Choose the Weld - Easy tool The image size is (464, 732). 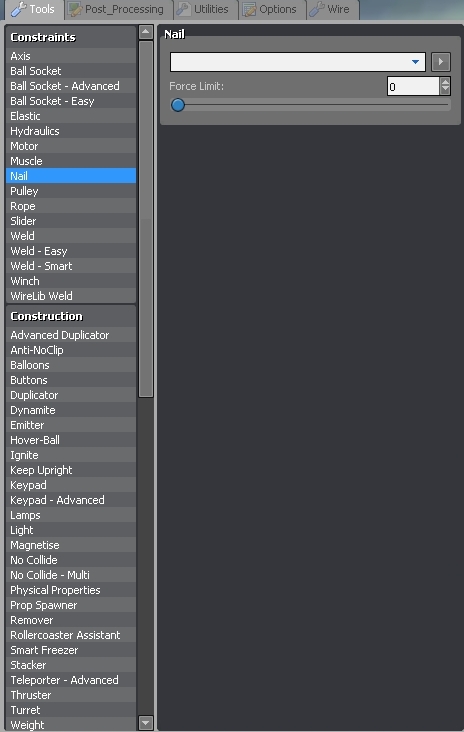(71, 251)
